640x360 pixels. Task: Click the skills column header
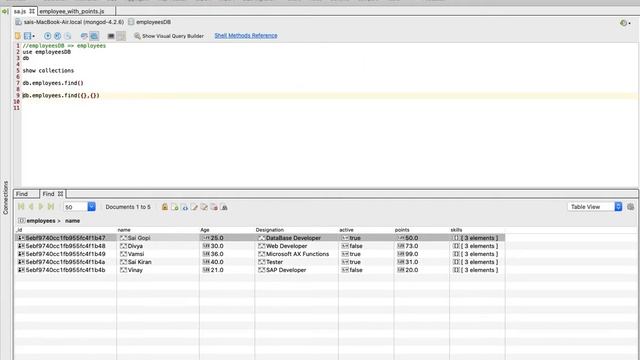pyautogui.click(x=477, y=230)
